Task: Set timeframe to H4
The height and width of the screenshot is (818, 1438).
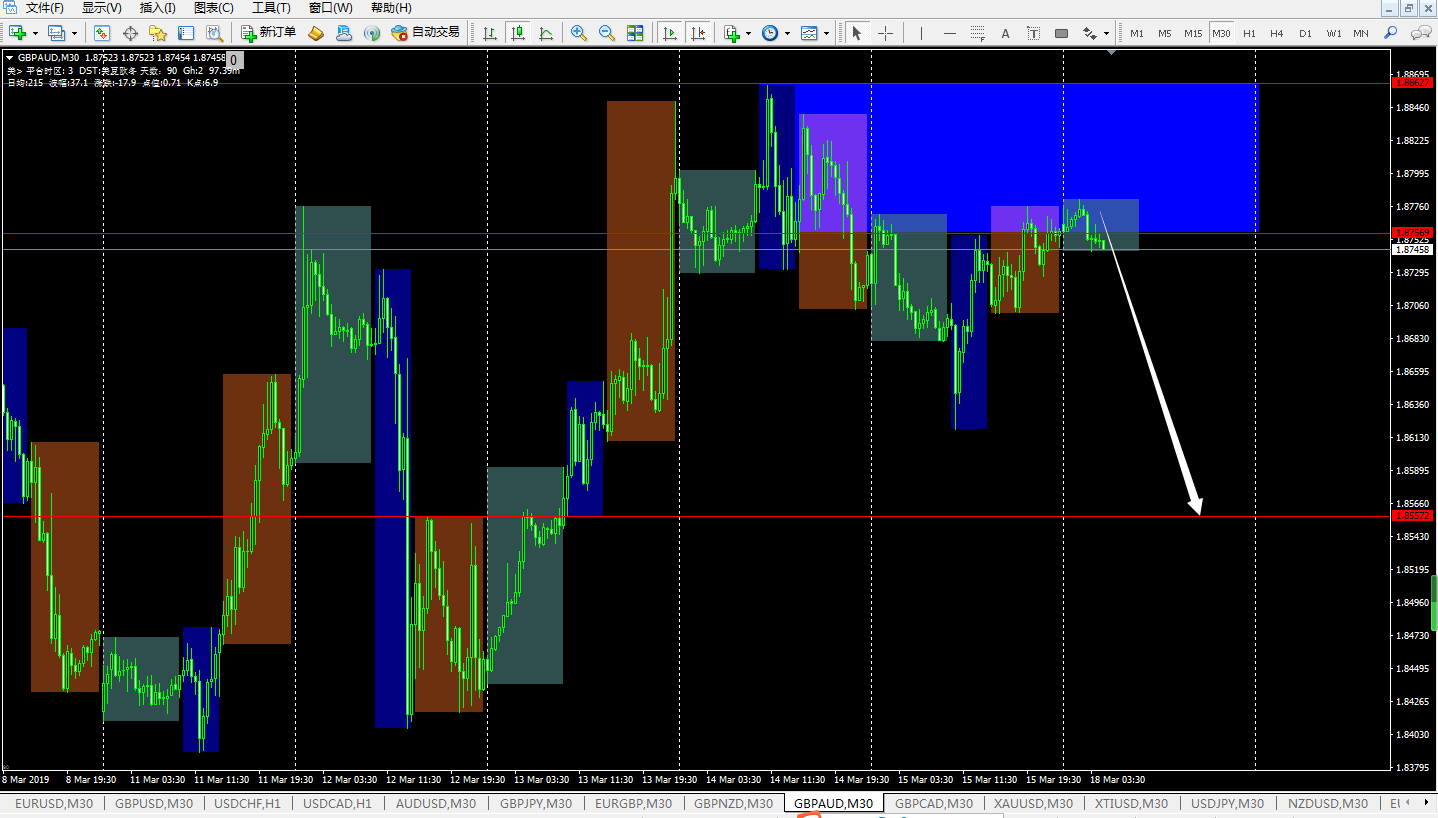Action: pyautogui.click(x=1277, y=33)
